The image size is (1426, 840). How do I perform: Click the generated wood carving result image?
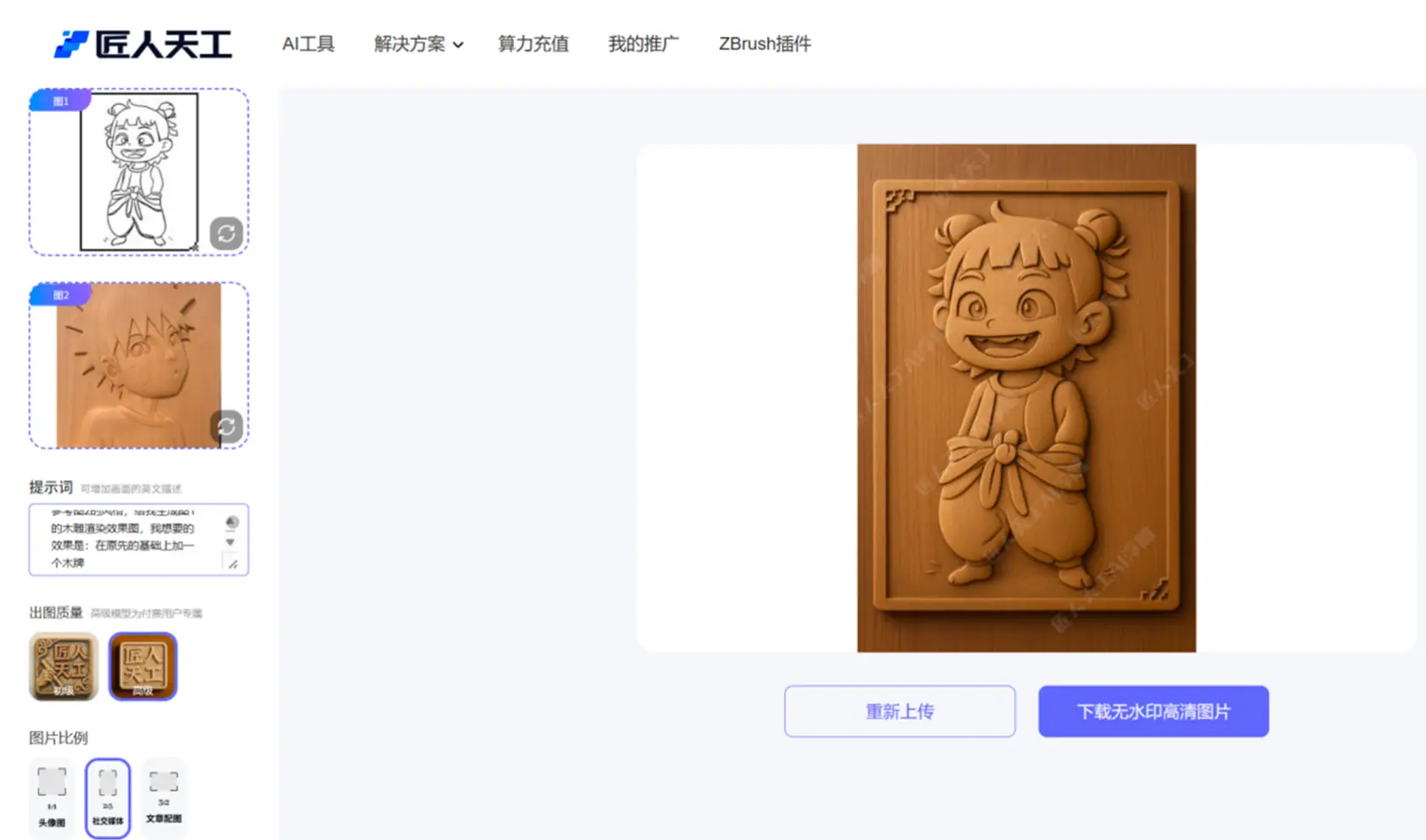(1025, 397)
